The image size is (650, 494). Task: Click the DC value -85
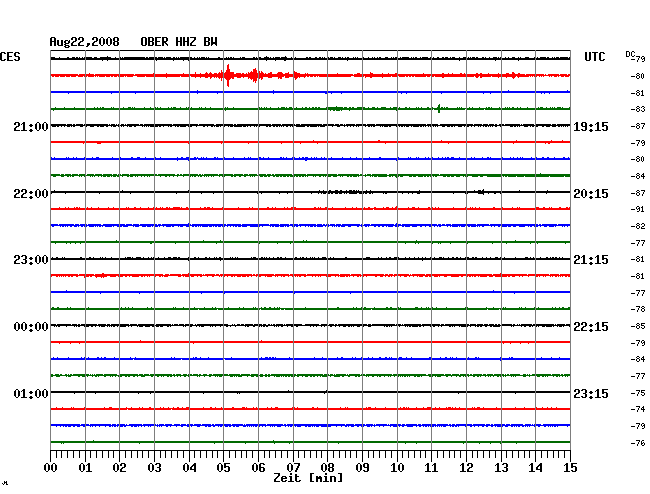638,327
